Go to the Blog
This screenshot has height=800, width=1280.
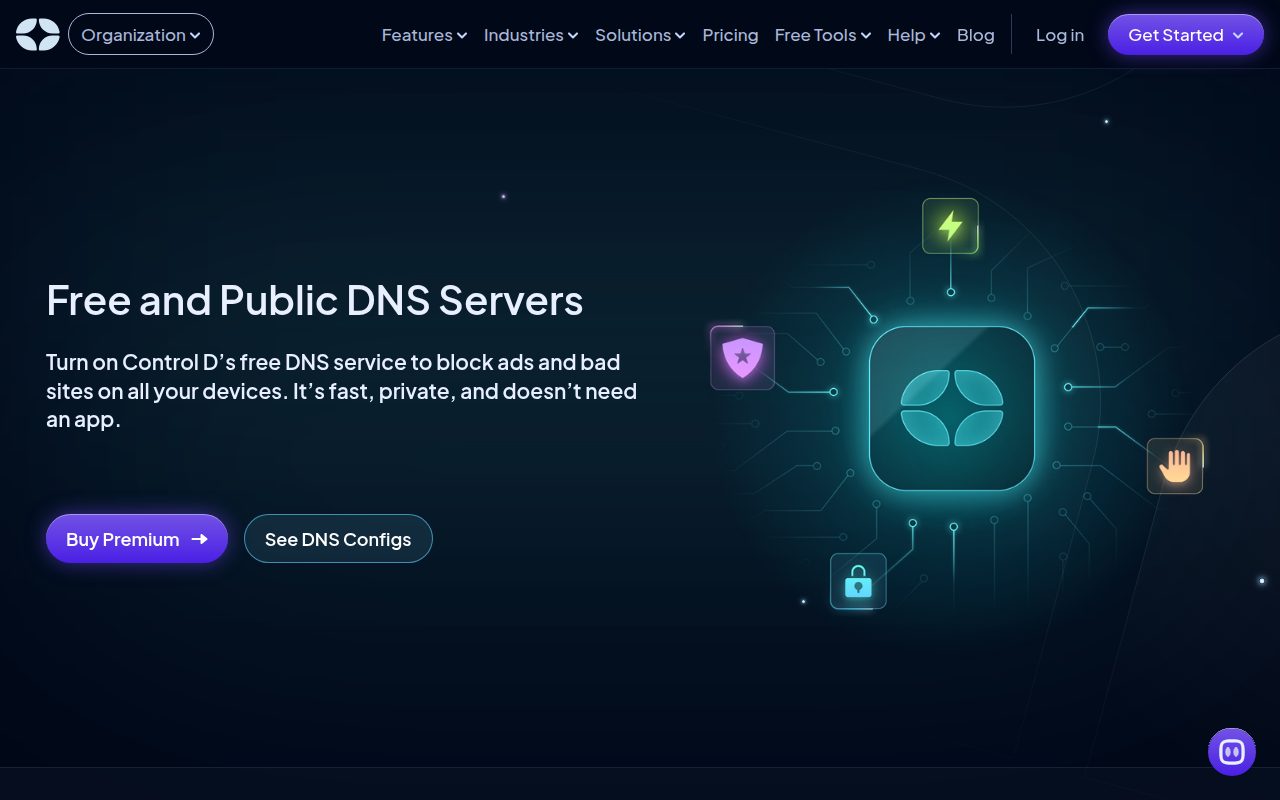coord(976,35)
